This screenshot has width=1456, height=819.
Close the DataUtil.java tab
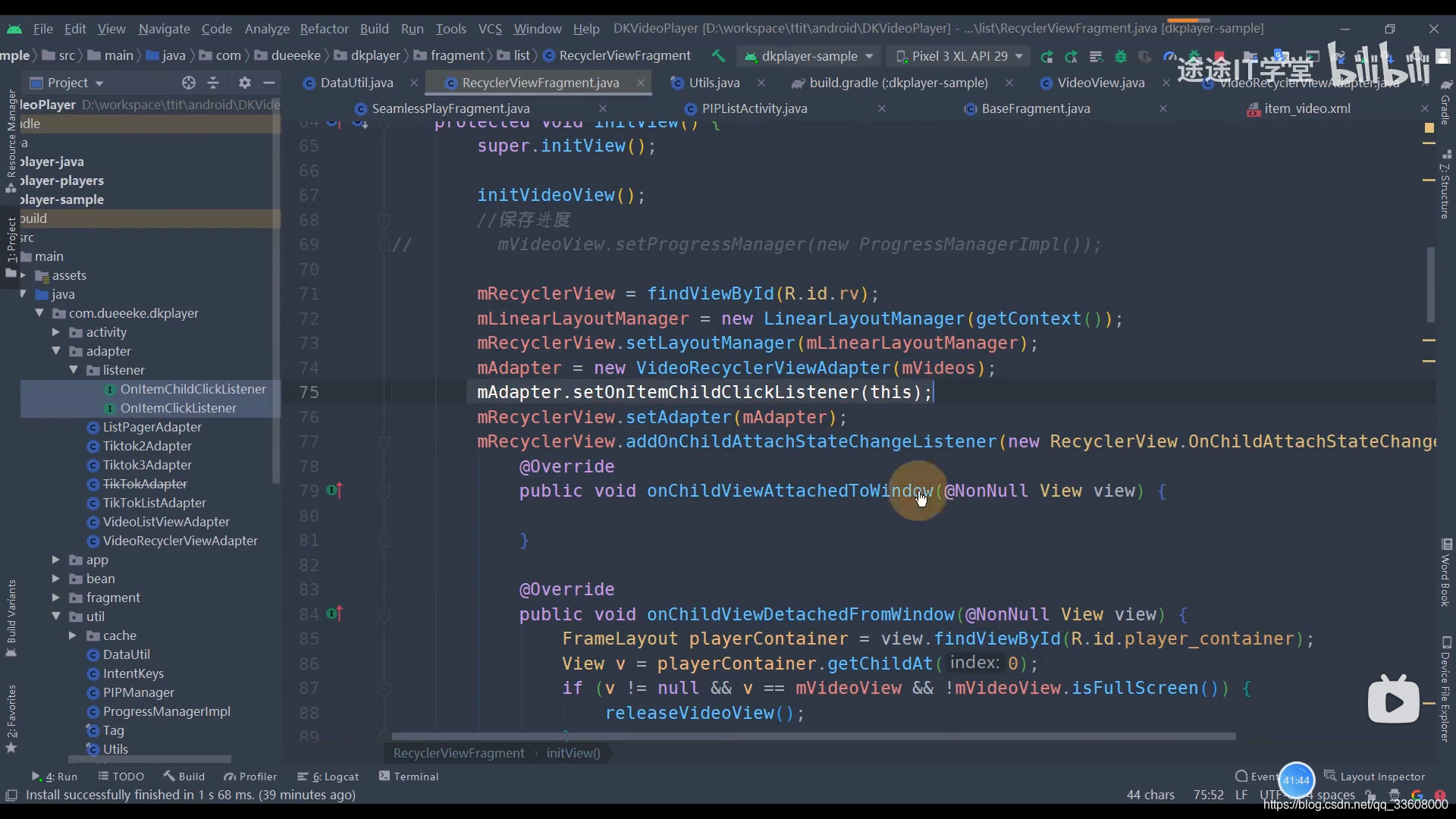pos(413,83)
